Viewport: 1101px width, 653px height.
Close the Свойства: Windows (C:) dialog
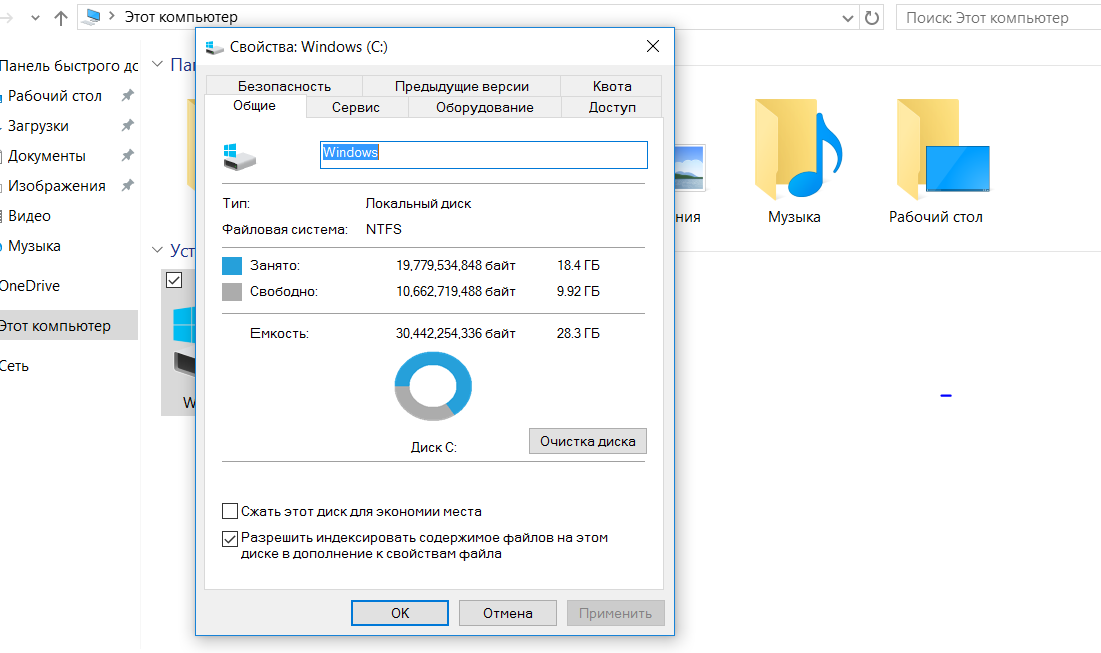click(653, 46)
